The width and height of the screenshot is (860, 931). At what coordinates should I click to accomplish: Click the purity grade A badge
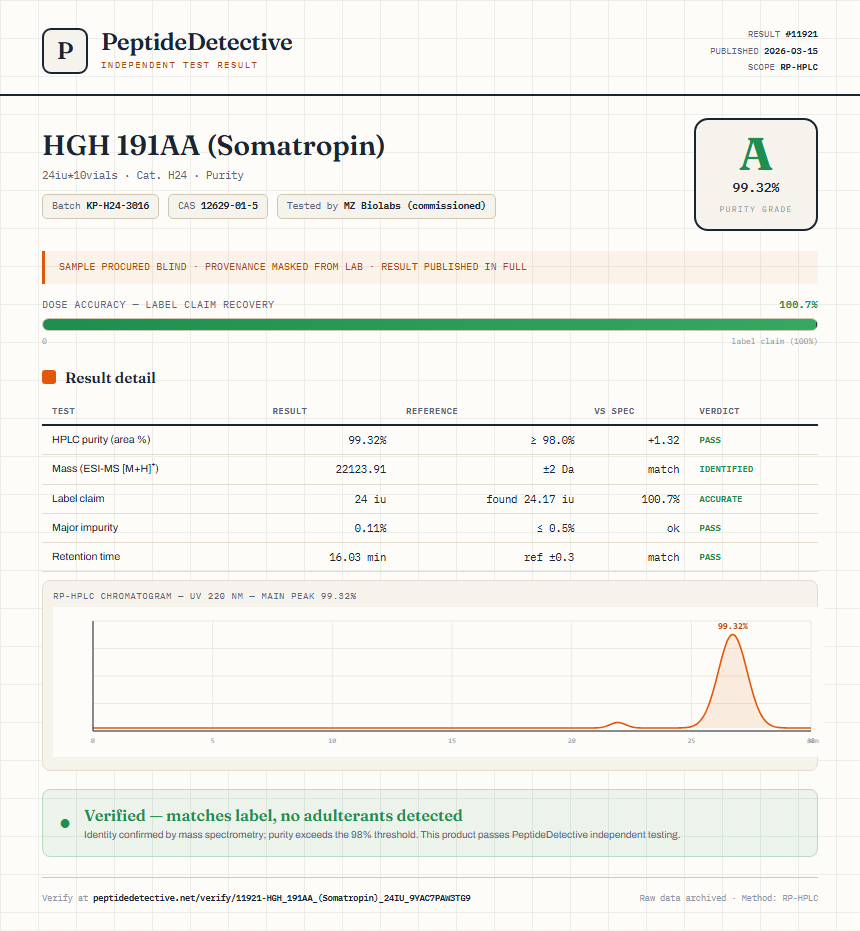click(x=755, y=174)
